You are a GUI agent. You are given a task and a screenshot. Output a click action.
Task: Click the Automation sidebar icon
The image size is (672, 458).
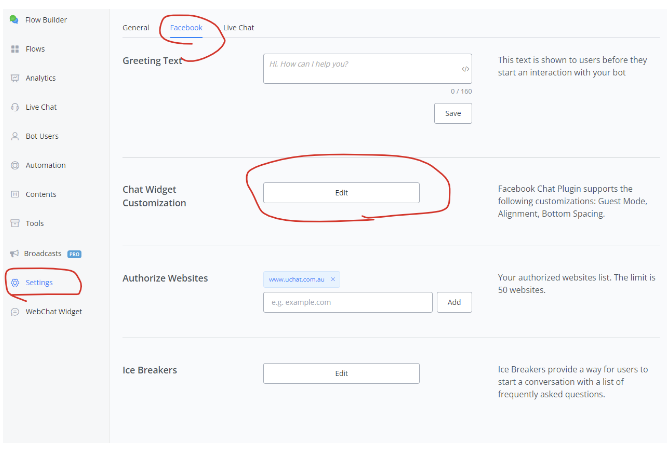(15, 165)
